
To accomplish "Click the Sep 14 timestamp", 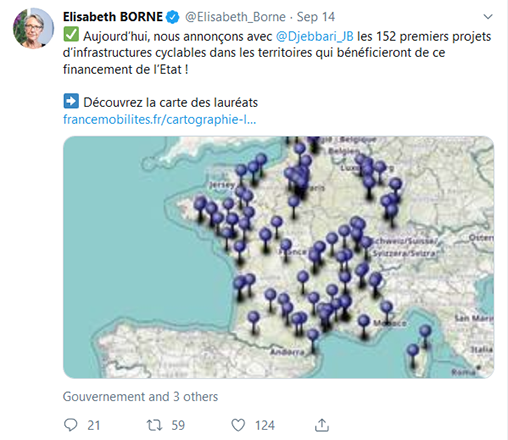I will (316, 17).
